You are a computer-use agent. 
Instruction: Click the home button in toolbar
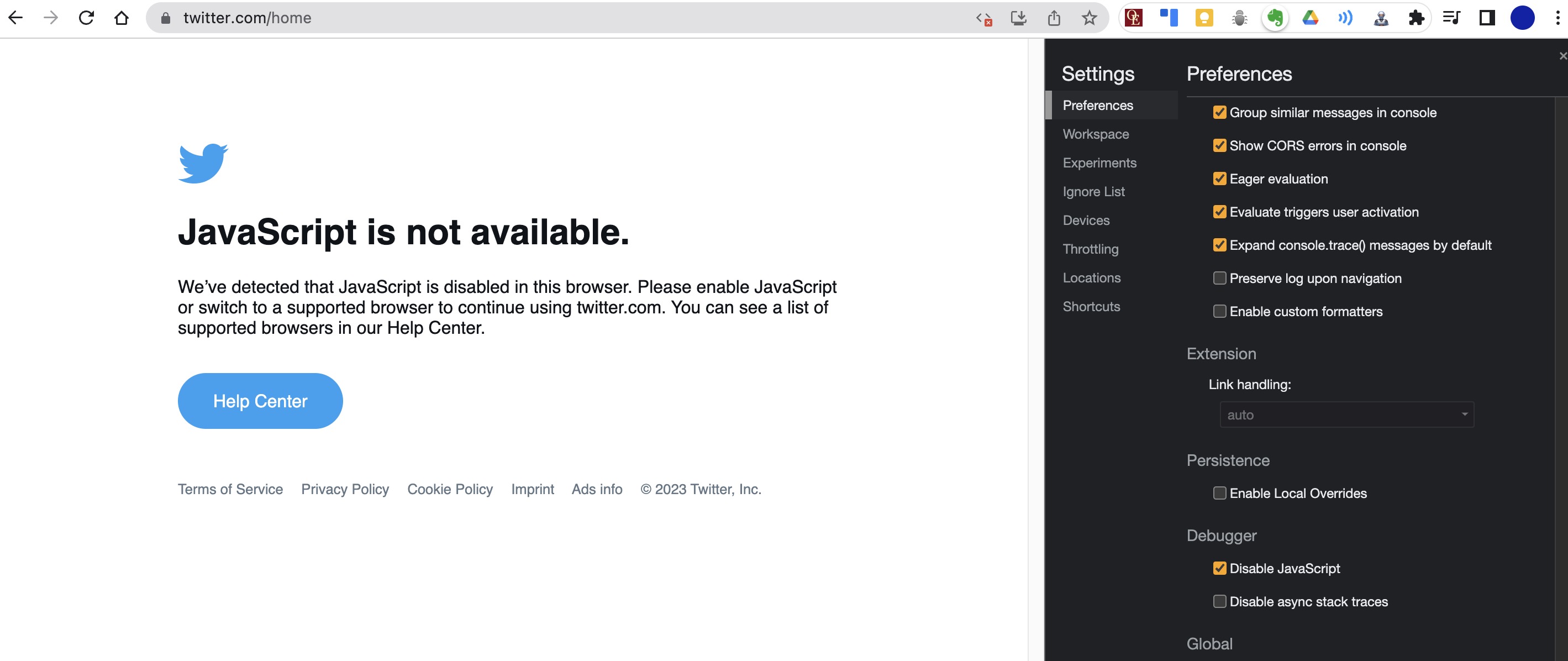coord(122,18)
